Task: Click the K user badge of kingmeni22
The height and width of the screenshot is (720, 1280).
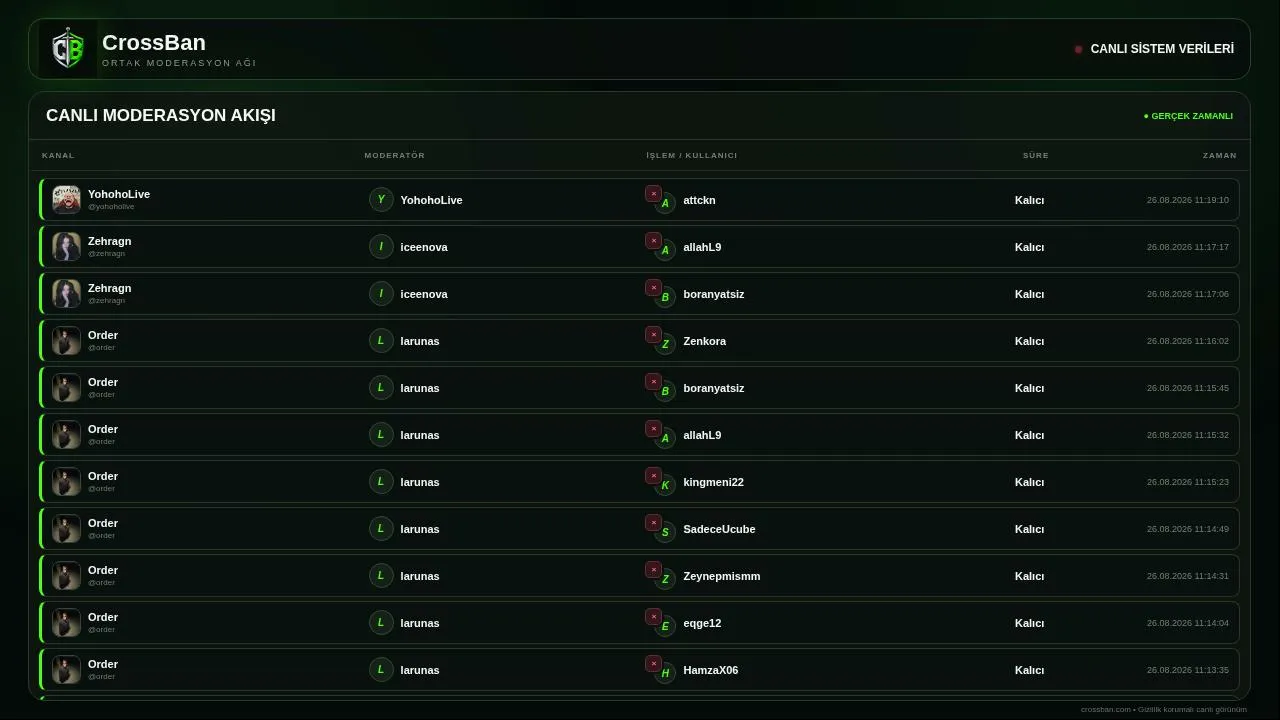Action: tap(665, 486)
